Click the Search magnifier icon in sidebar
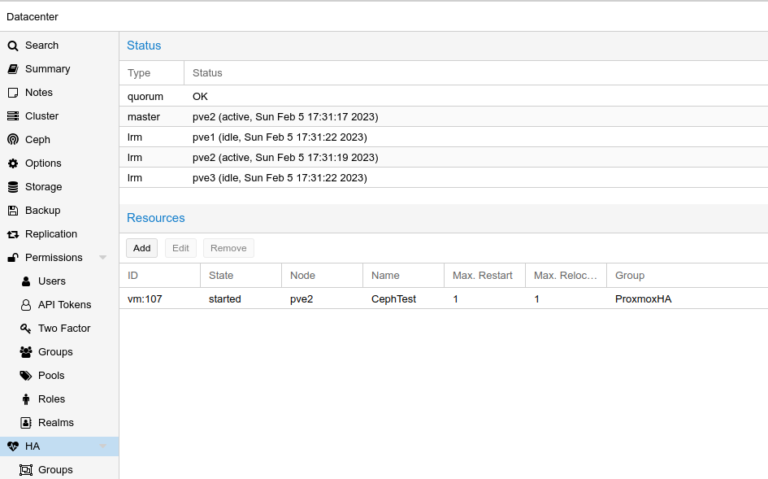This screenshot has width=768, height=479. point(13,46)
